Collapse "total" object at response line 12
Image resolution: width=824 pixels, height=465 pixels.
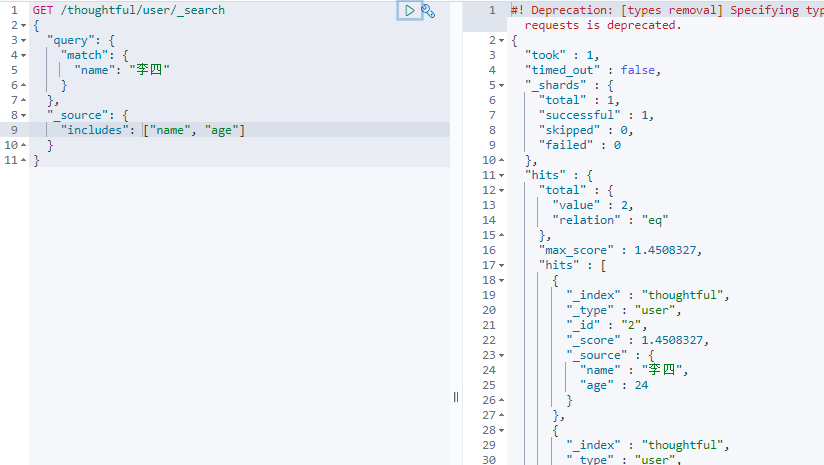coord(501,191)
